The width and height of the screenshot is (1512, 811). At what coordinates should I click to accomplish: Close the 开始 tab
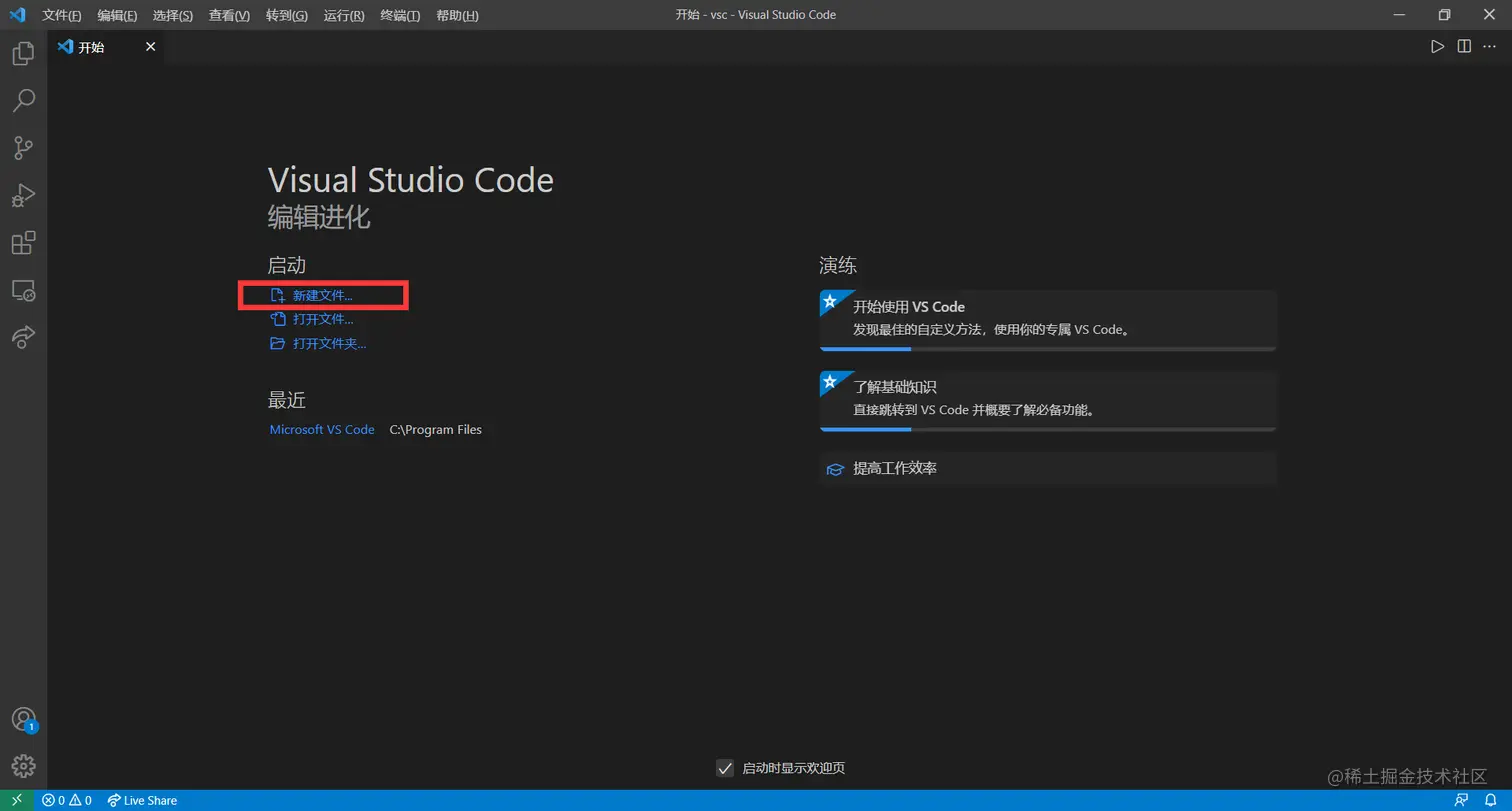pyautogui.click(x=151, y=47)
